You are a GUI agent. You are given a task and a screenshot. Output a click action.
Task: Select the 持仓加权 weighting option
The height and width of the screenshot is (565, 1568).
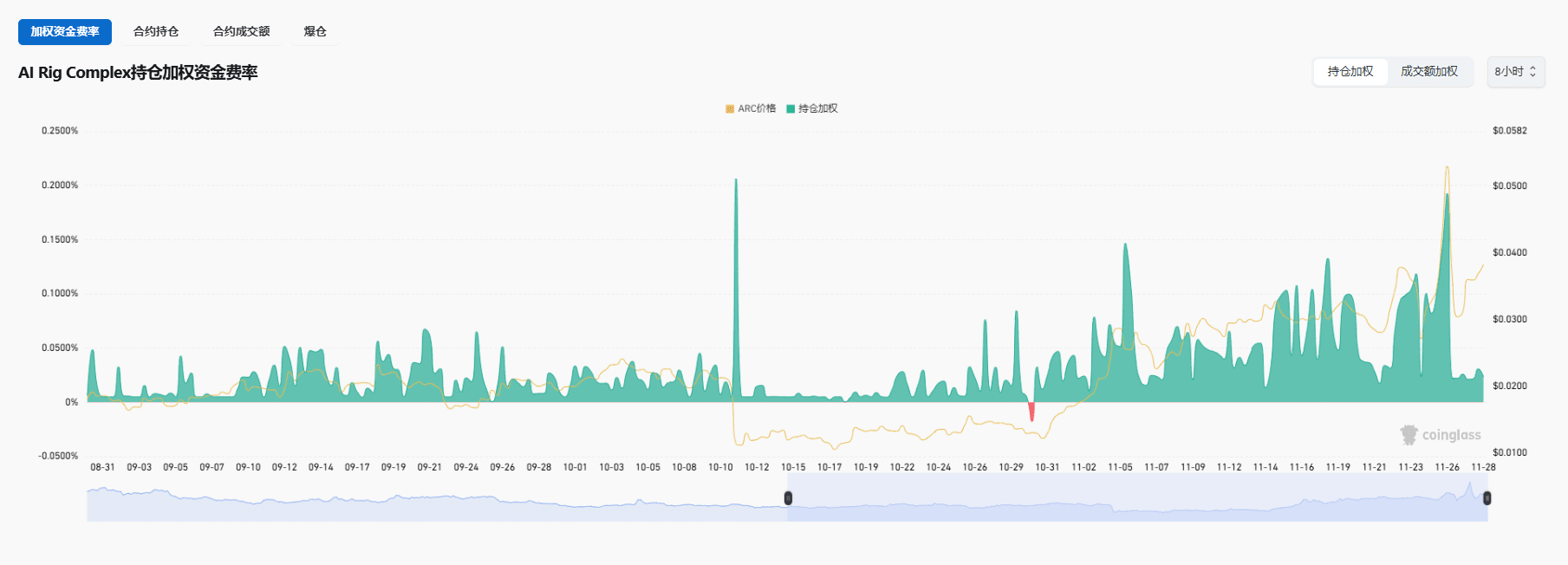coord(1350,71)
